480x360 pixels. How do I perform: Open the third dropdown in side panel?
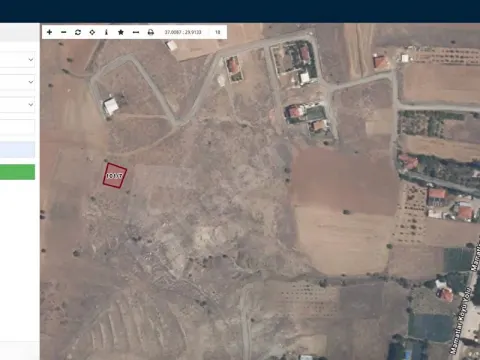click(x=17, y=105)
